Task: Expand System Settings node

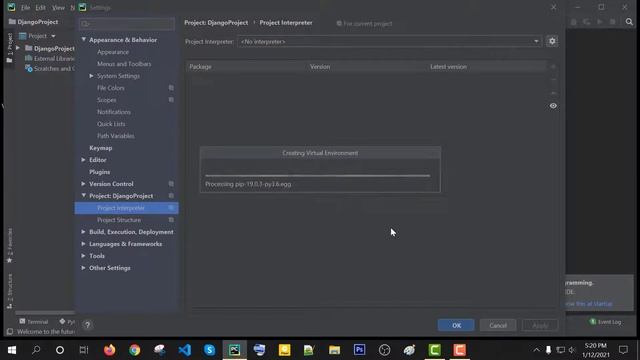Action: point(91,76)
